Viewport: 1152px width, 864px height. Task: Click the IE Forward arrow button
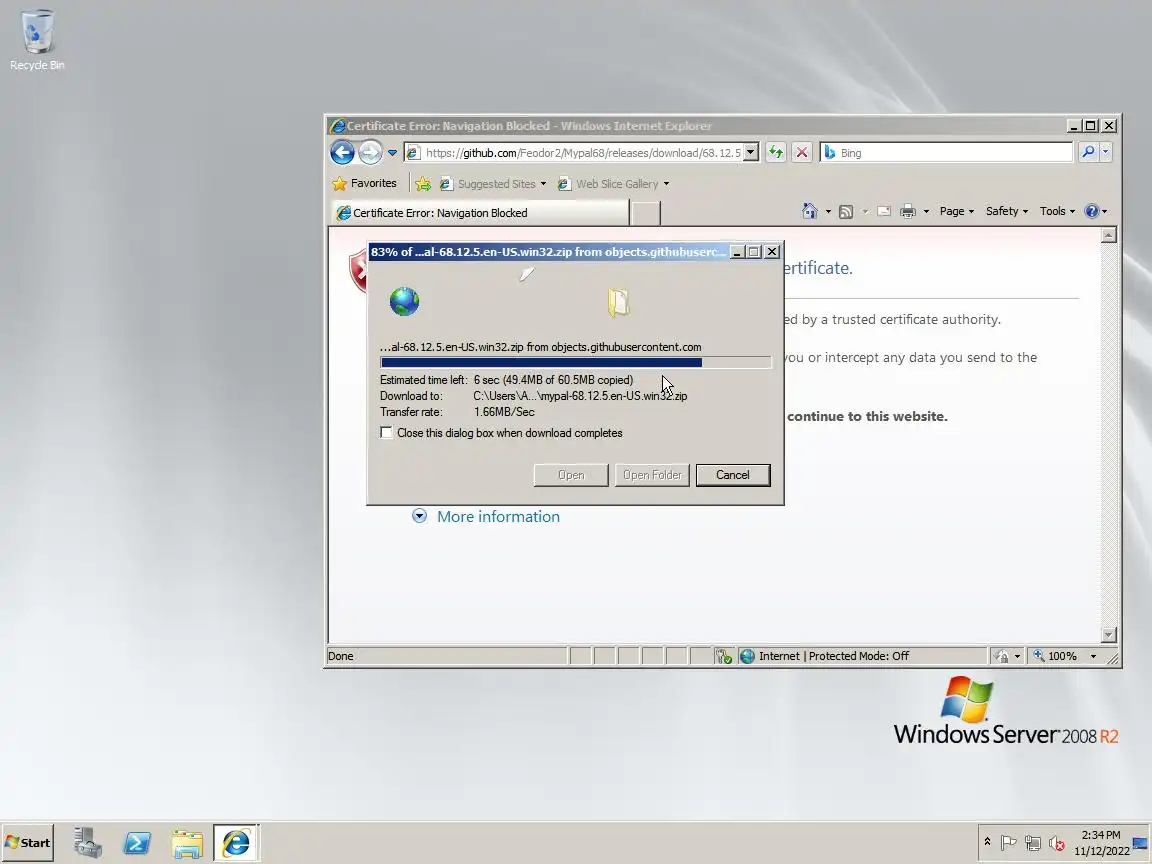[370, 152]
